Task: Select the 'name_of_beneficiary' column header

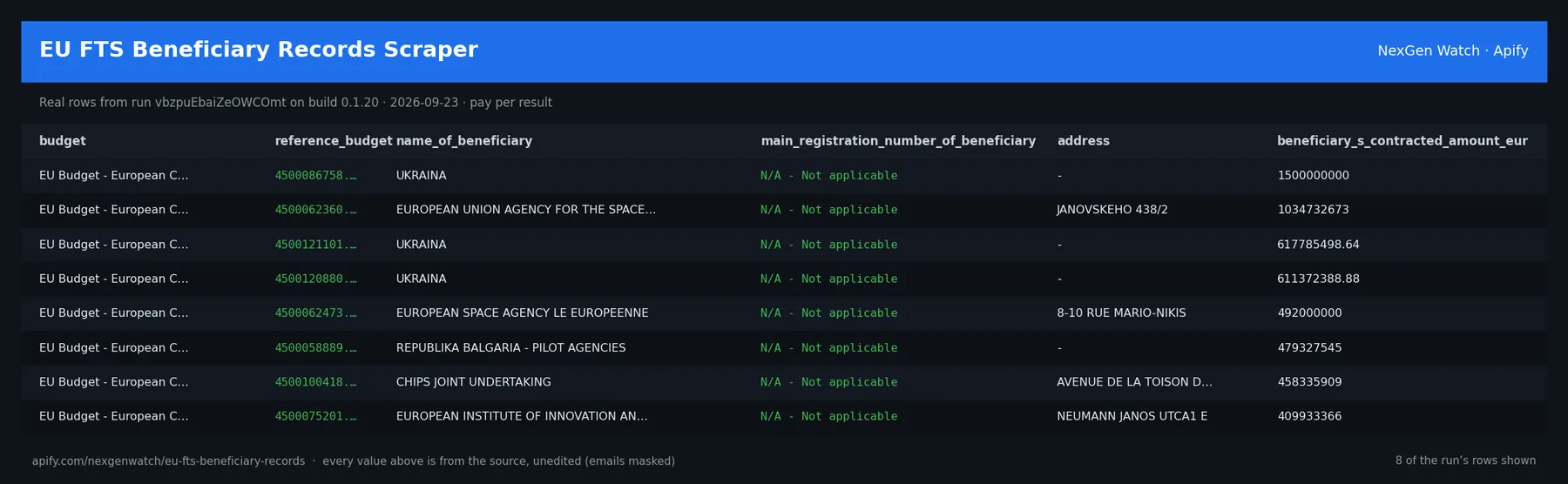Action: pos(464,141)
